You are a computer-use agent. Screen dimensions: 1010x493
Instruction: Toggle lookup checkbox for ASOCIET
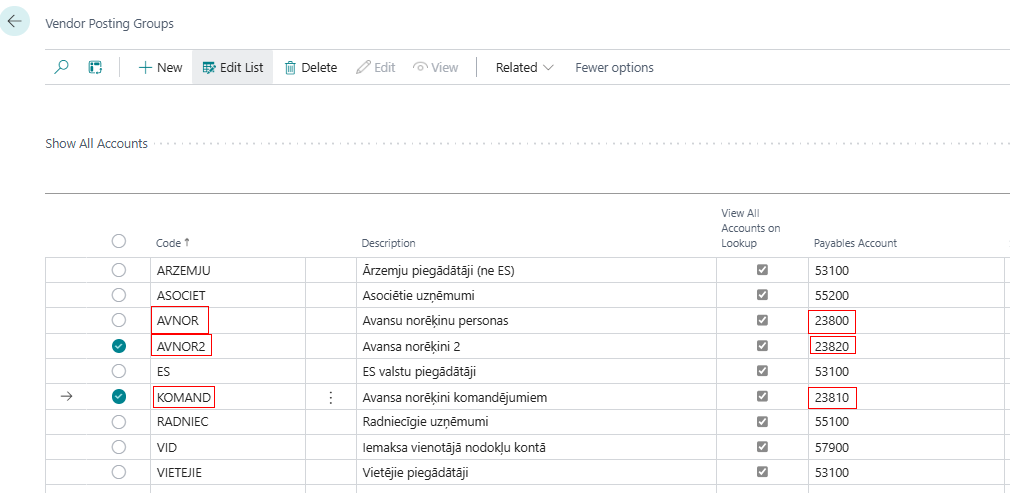tap(763, 295)
